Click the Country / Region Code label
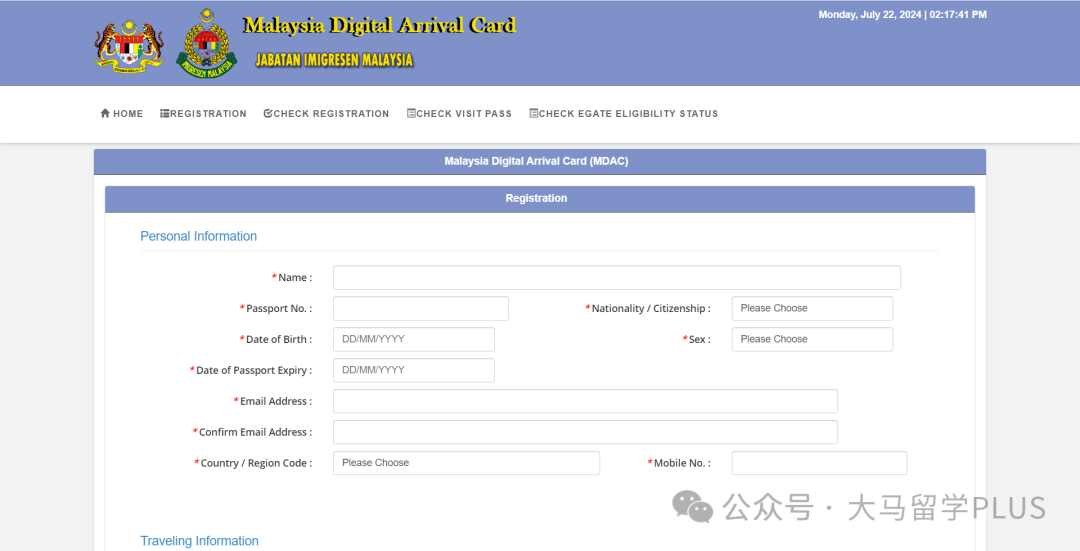The height and width of the screenshot is (551, 1080). coord(253,464)
